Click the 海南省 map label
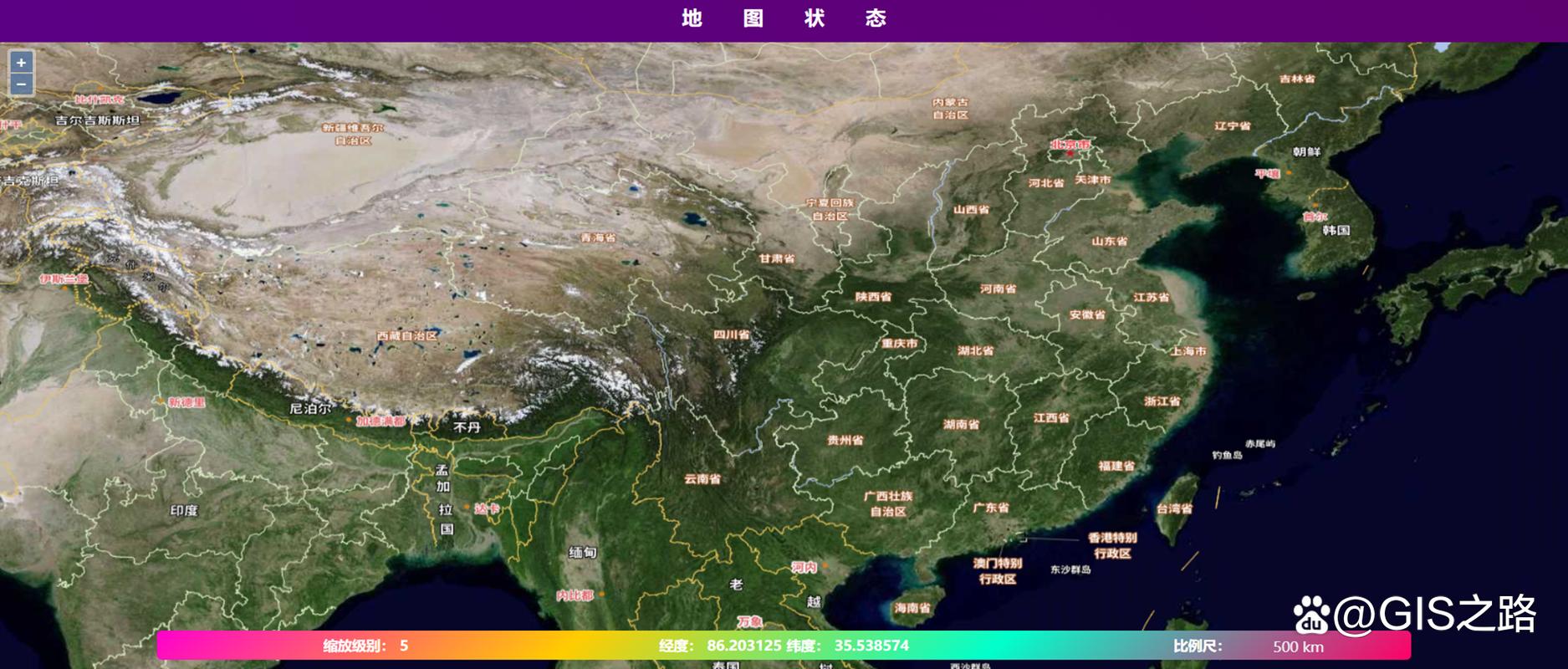This screenshot has width=1568, height=669. coord(912,608)
